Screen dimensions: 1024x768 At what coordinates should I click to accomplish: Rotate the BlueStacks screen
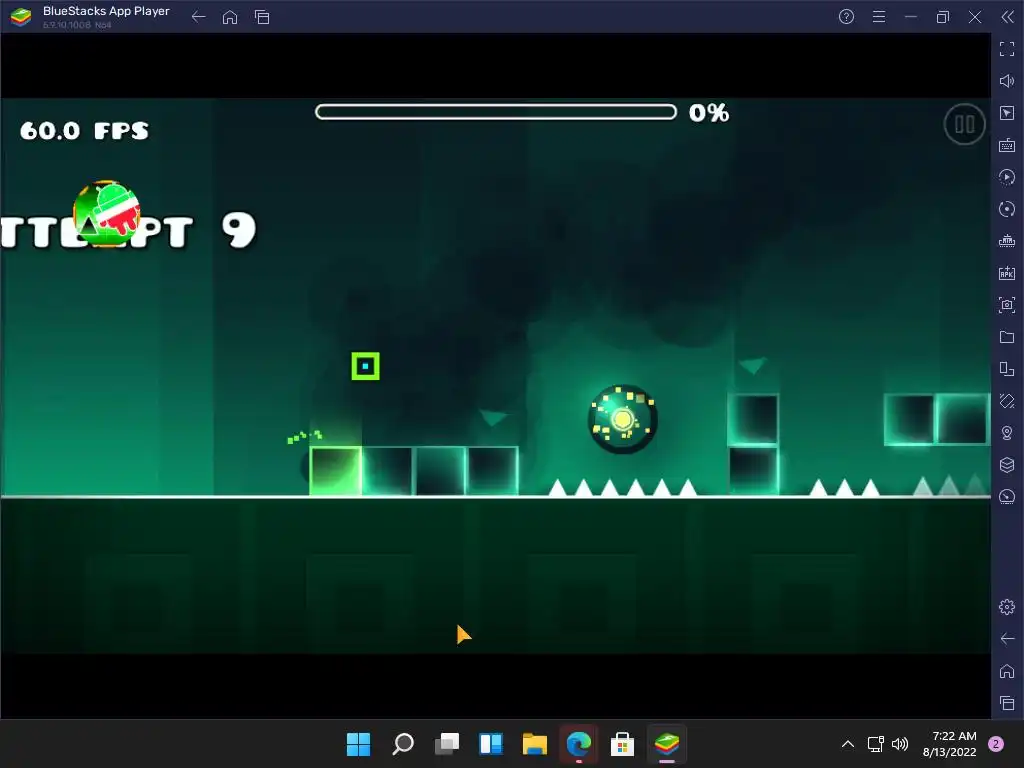tap(1007, 401)
